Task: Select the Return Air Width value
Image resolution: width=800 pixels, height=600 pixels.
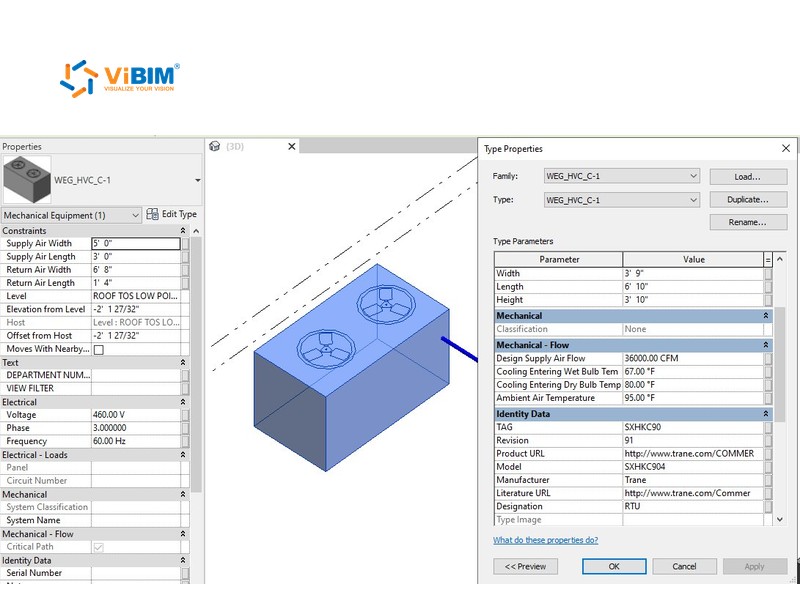Action: (136, 270)
